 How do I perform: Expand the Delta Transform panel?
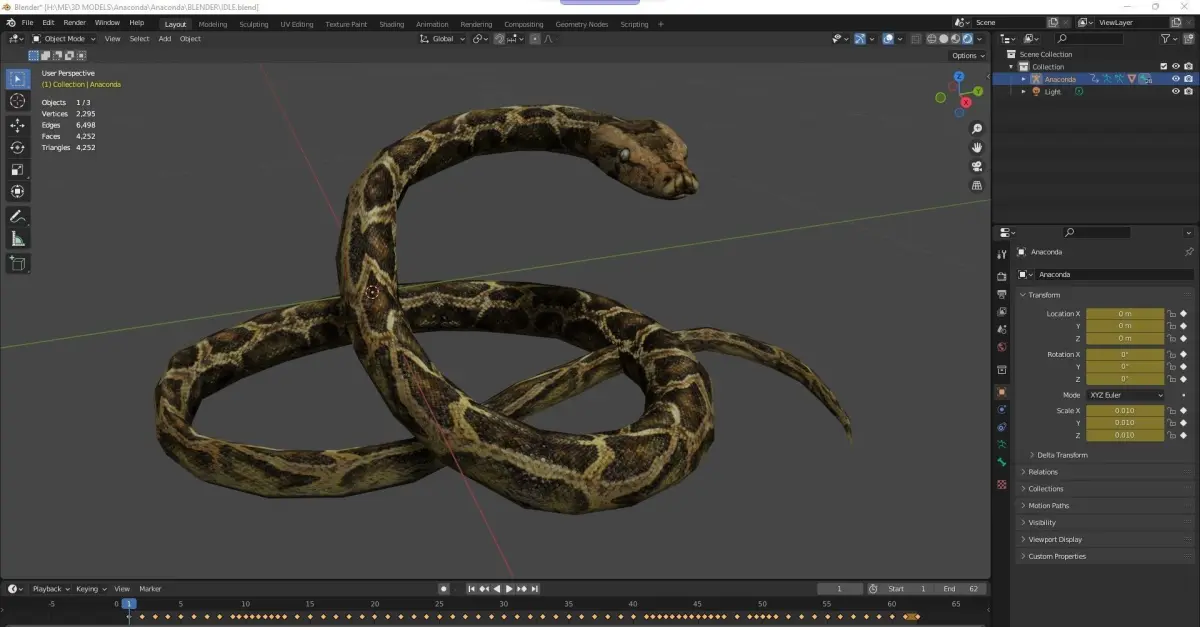(1062, 455)
